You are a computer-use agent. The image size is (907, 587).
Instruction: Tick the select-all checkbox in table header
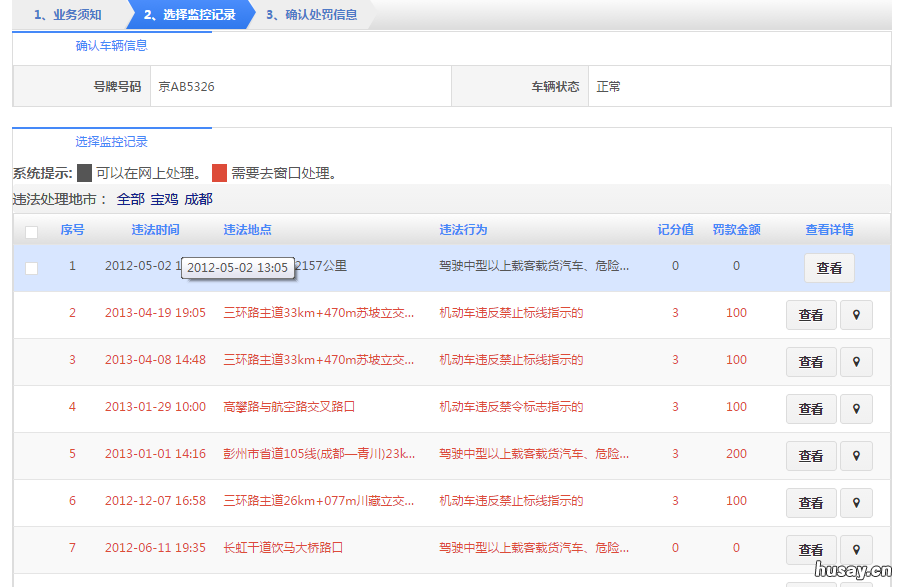point(31,232)
